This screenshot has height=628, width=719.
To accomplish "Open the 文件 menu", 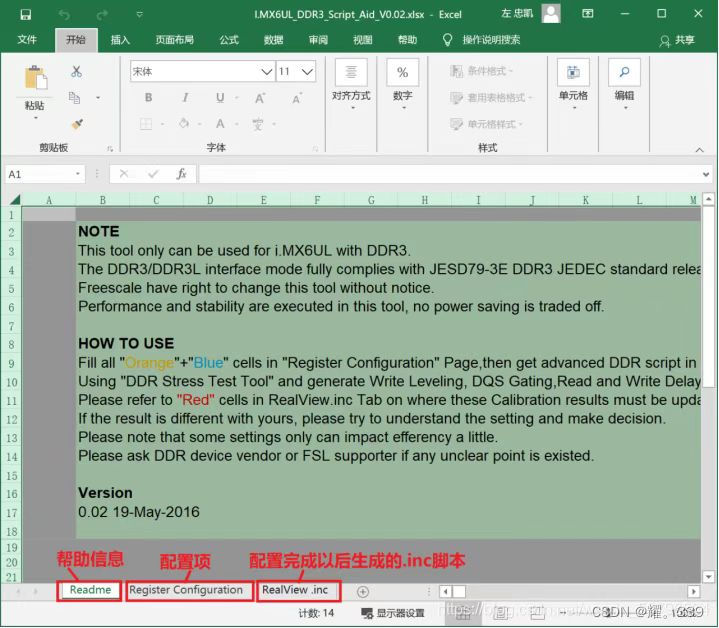I will point(27,40).
